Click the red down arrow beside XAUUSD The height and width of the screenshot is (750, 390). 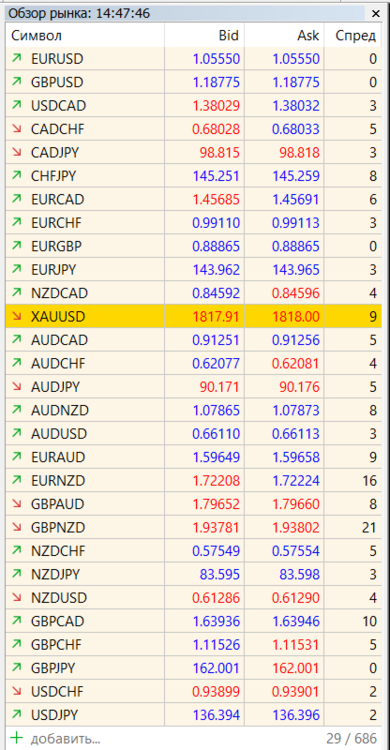(17, 317)
